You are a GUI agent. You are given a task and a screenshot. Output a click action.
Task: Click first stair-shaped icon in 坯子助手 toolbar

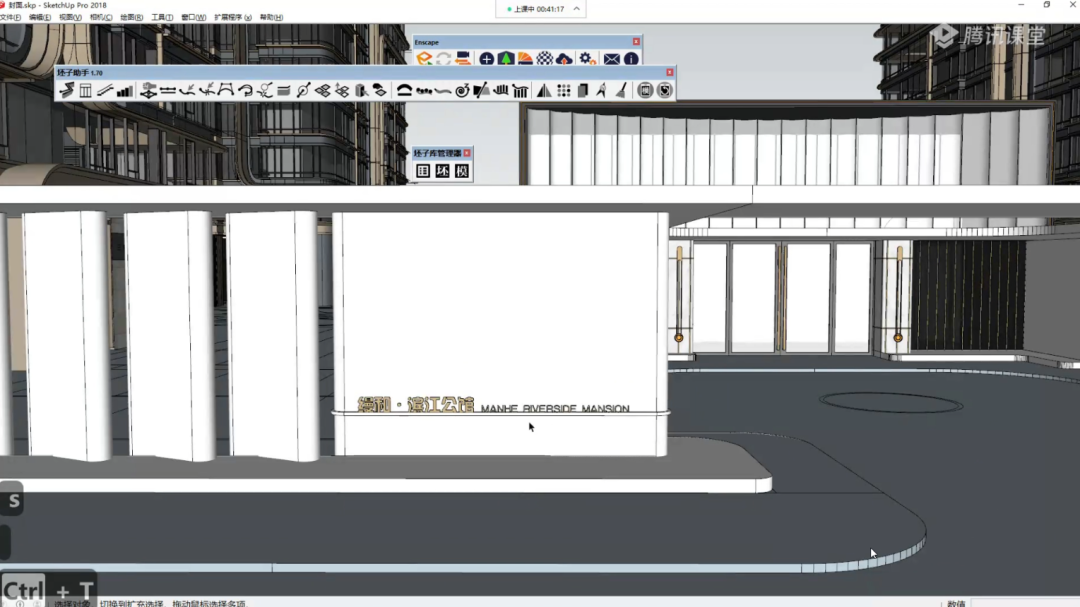click(67, 90)
